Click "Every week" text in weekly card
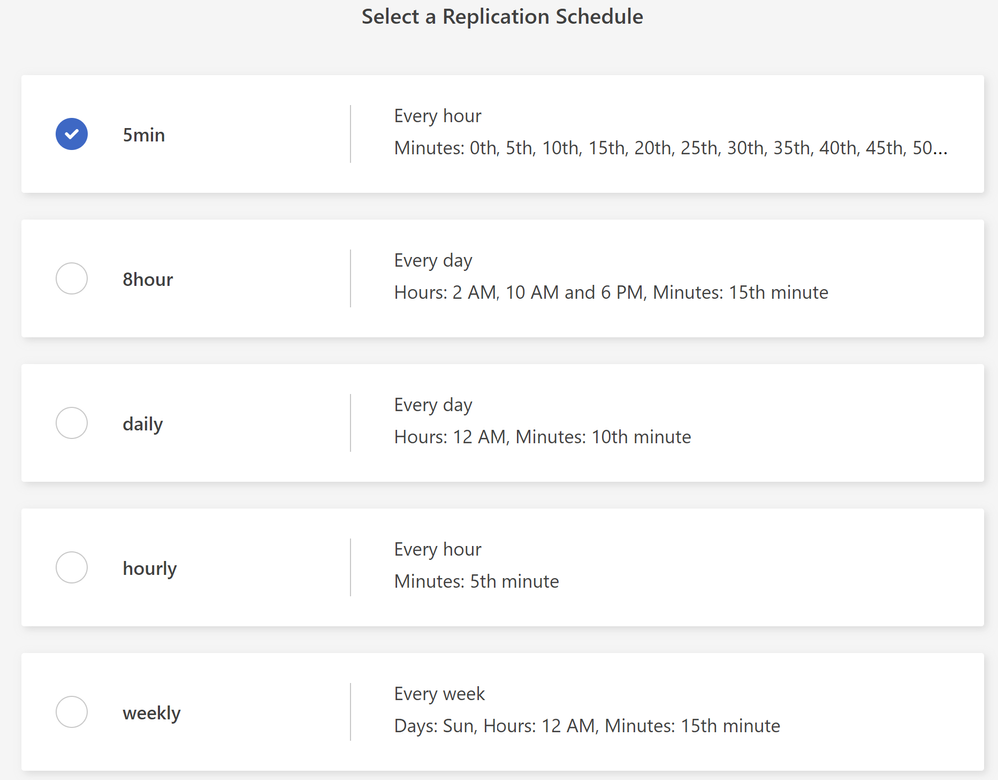The image size is (998, 780). pos(439,694)
